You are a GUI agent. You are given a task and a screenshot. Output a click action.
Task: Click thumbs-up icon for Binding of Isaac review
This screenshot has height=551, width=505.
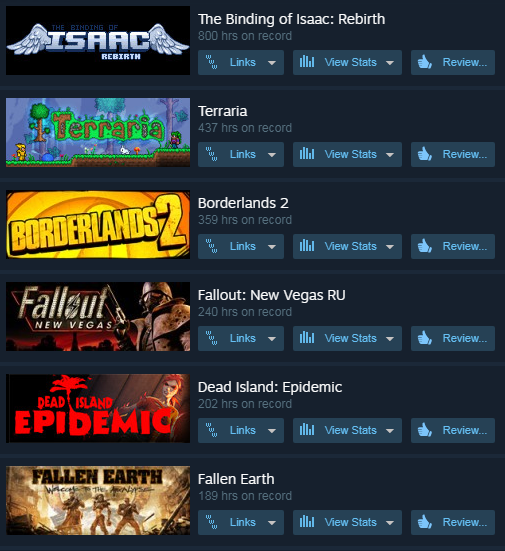[x=425, y=63]
